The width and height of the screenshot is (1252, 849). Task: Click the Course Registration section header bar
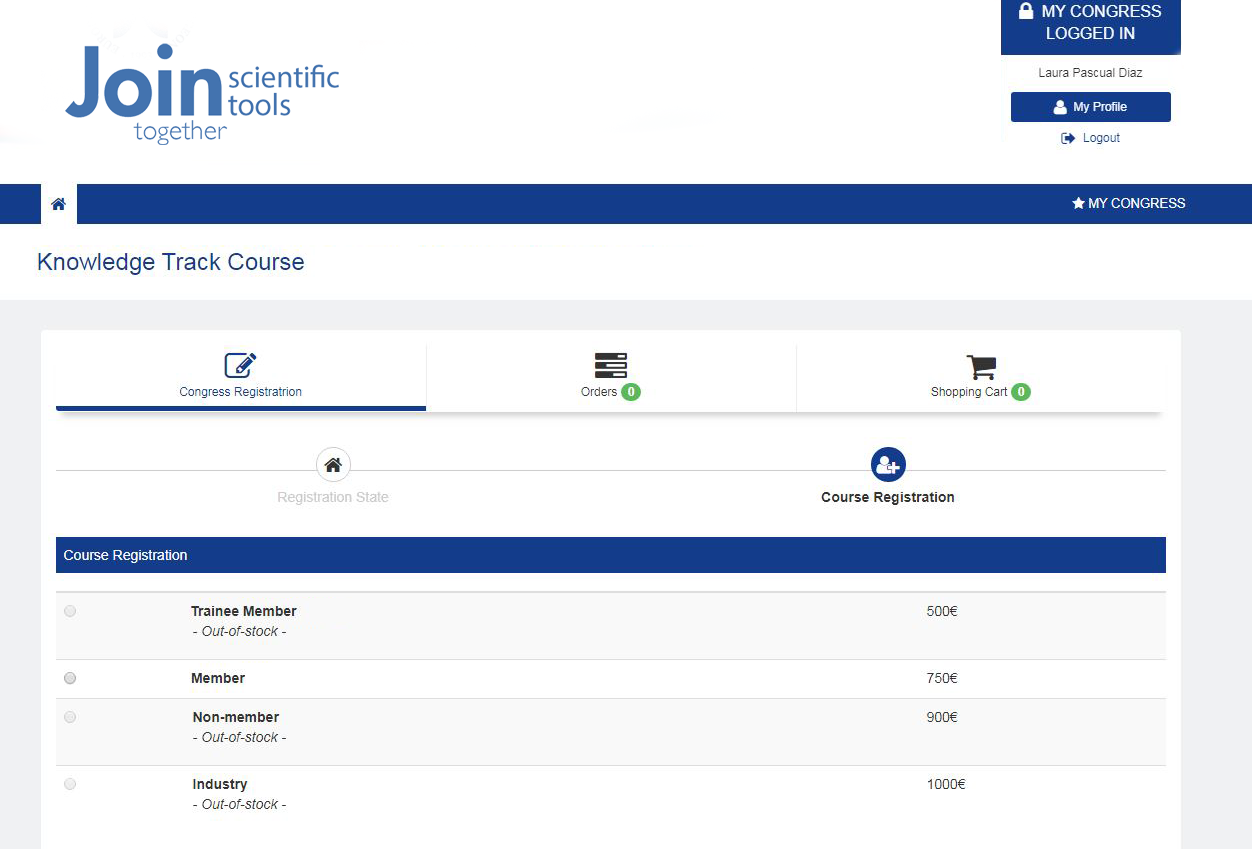pyautogui.click(x=611, y=555)
